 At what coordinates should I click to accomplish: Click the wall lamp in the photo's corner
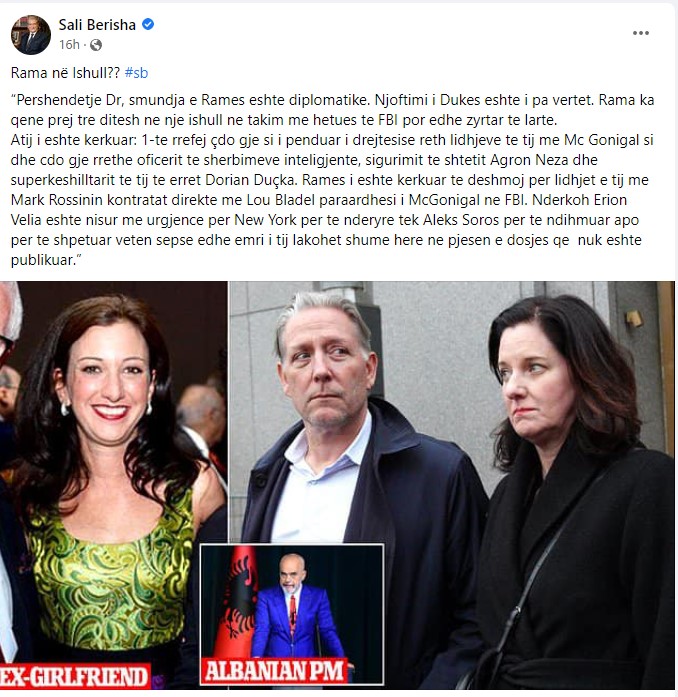click(634, 318)
